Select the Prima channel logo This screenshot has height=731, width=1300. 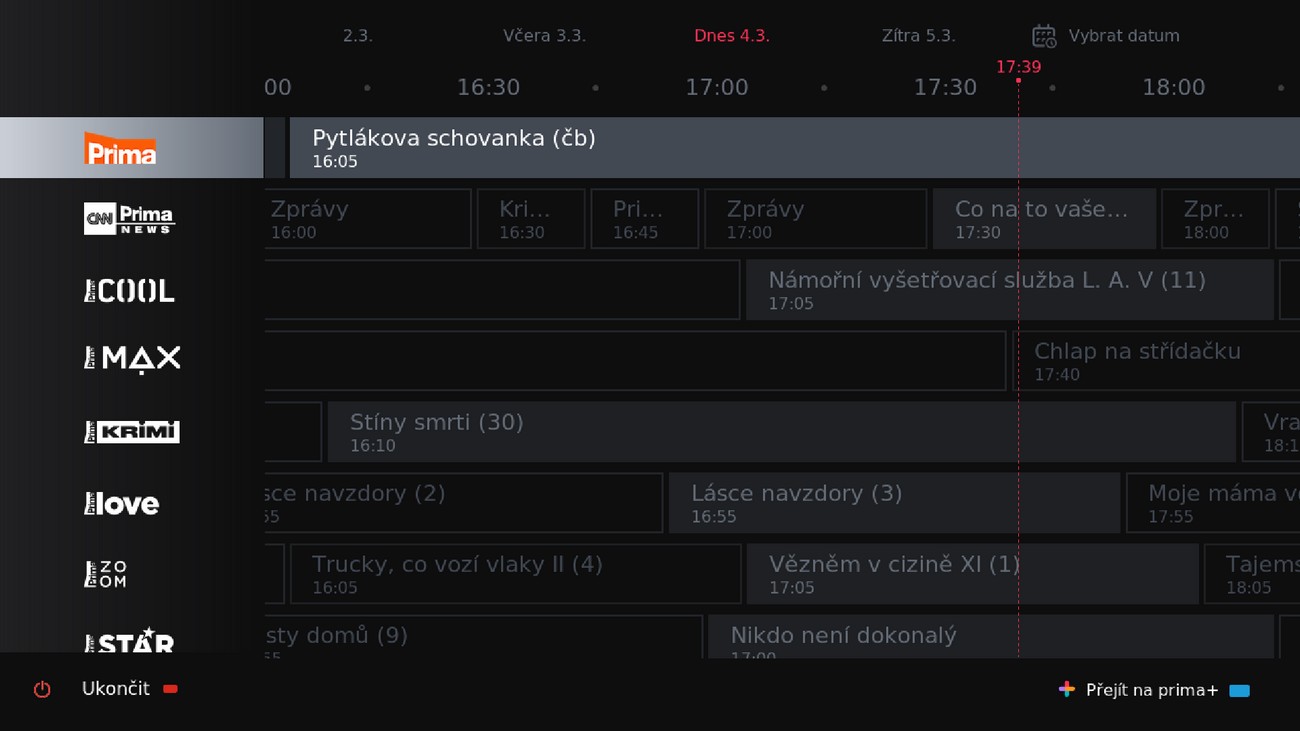click(x=120, y=148)
